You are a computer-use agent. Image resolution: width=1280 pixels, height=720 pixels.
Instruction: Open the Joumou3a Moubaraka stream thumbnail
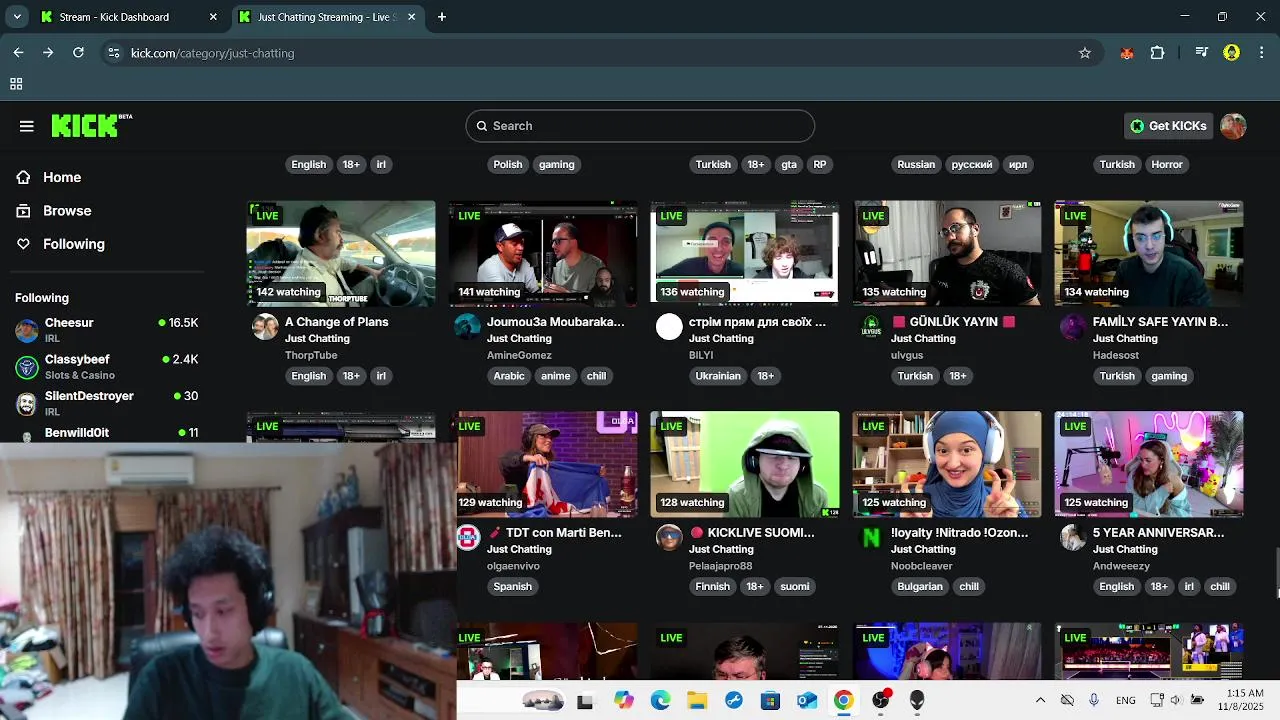pos(543,254)
